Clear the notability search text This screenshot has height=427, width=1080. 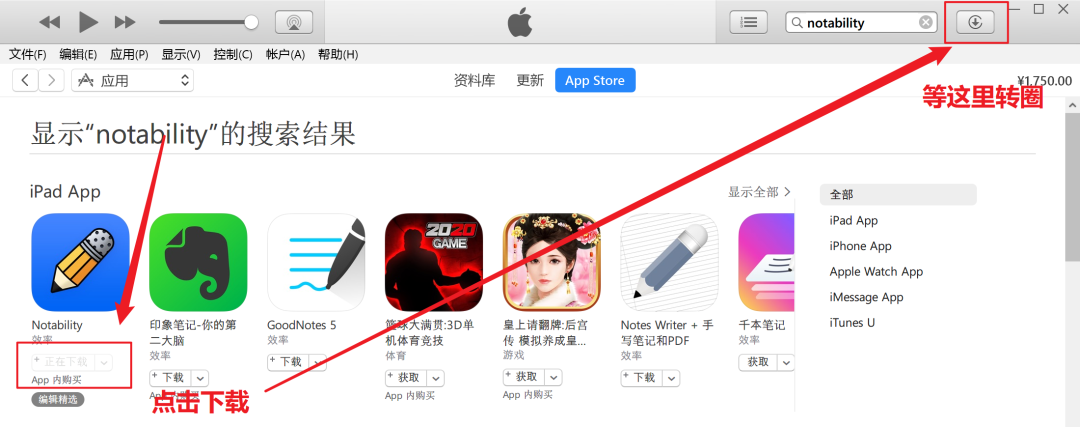pyautogui.click(x=926, y=23)
